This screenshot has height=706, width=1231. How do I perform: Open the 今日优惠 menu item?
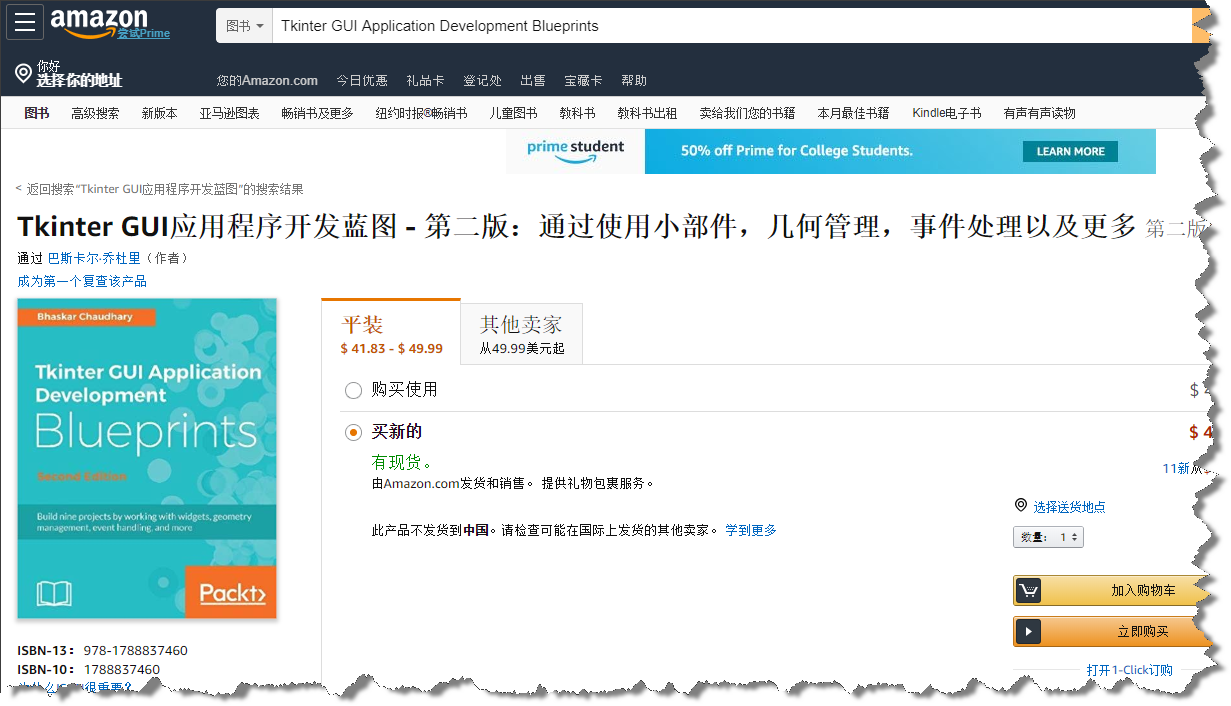coord(362,80)
